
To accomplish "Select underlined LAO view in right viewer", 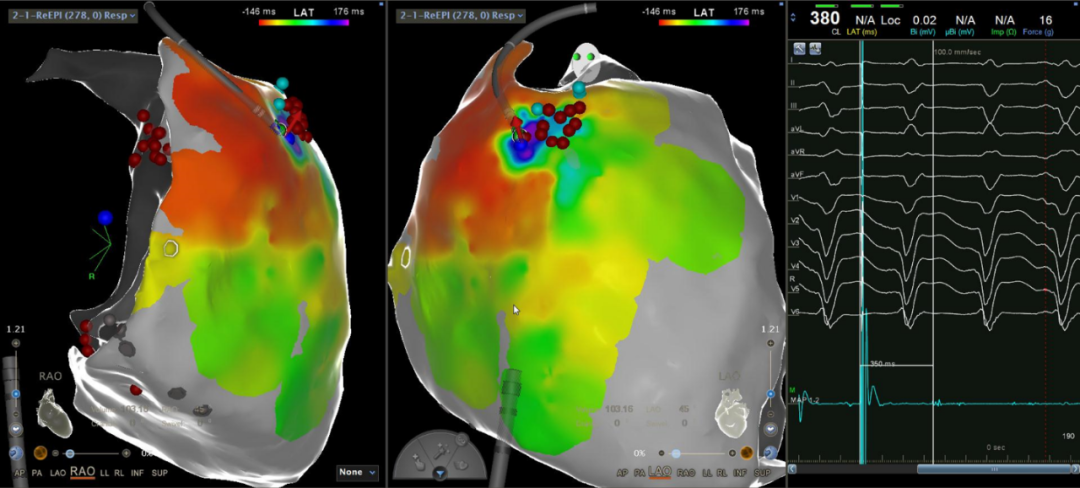I will point(660,471).
